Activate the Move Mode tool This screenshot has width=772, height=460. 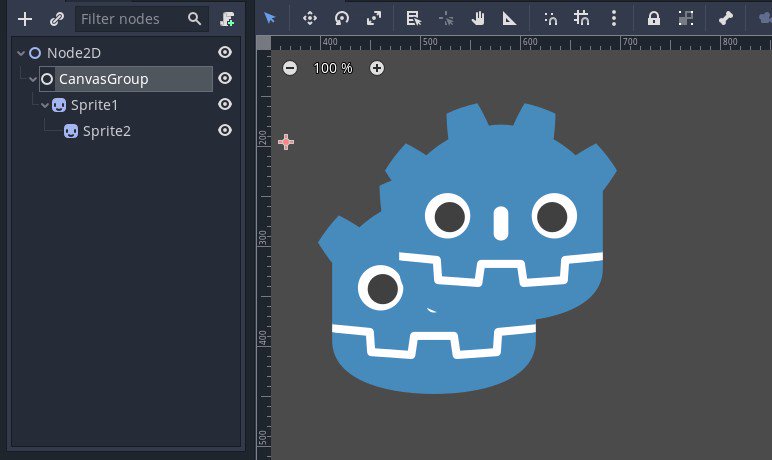click(x=310, y=19)
